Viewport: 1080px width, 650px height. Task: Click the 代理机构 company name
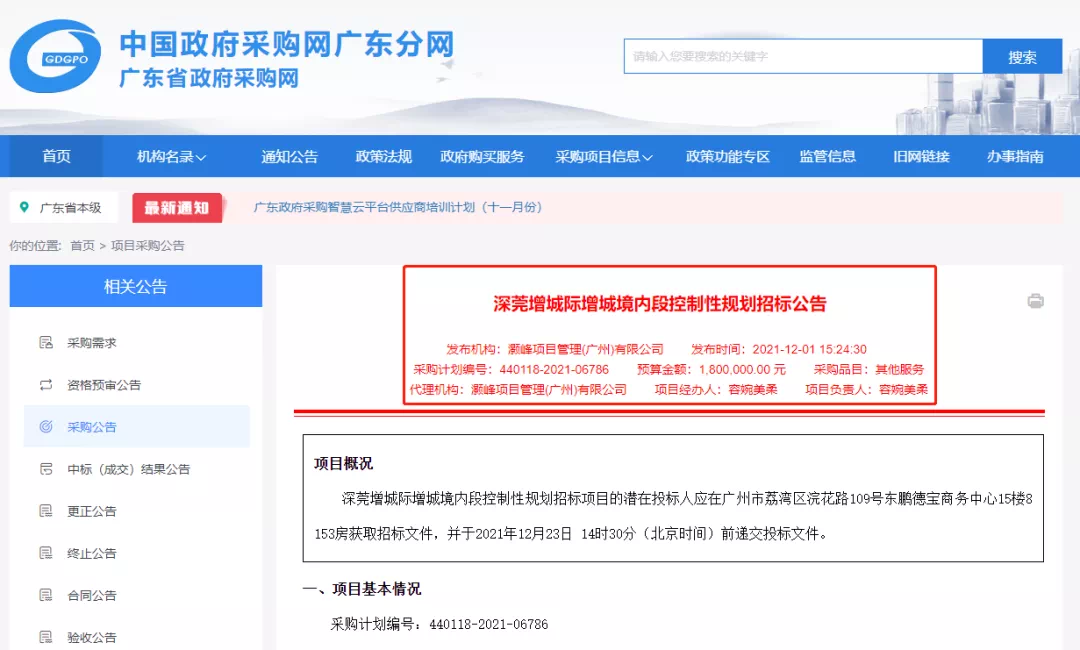tap(549, 389)
